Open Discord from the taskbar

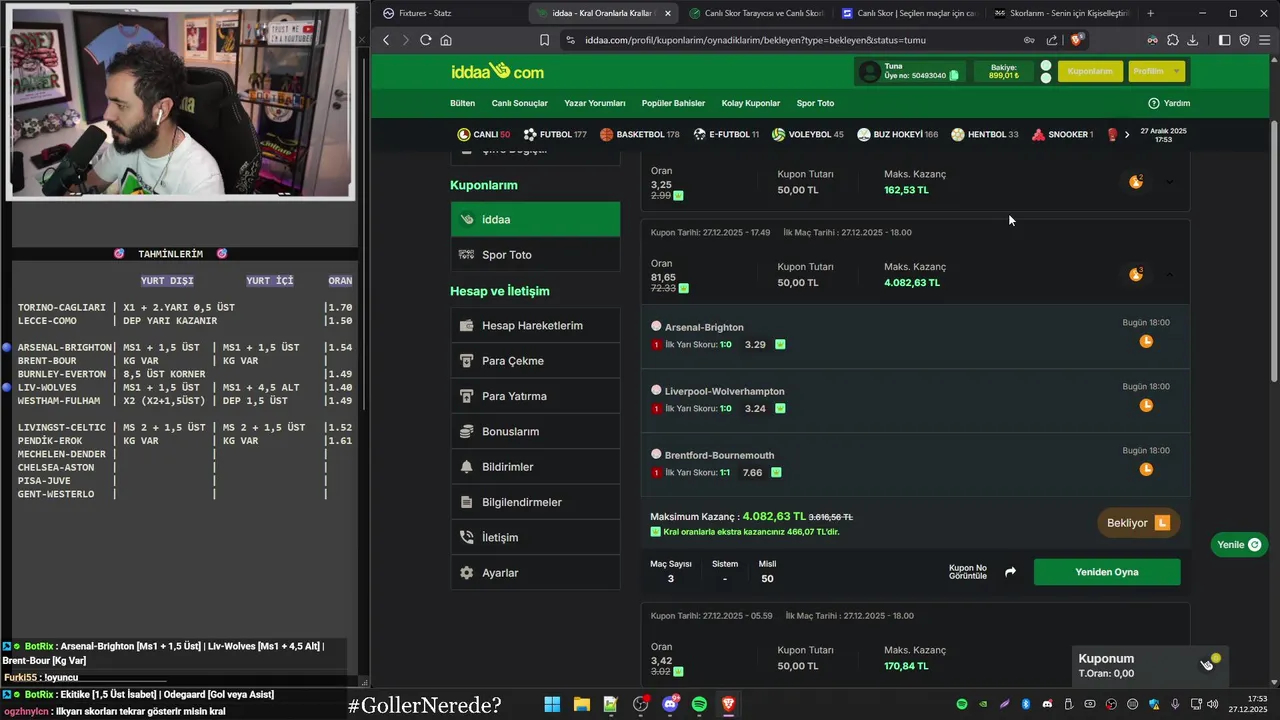tap(670, 704)
